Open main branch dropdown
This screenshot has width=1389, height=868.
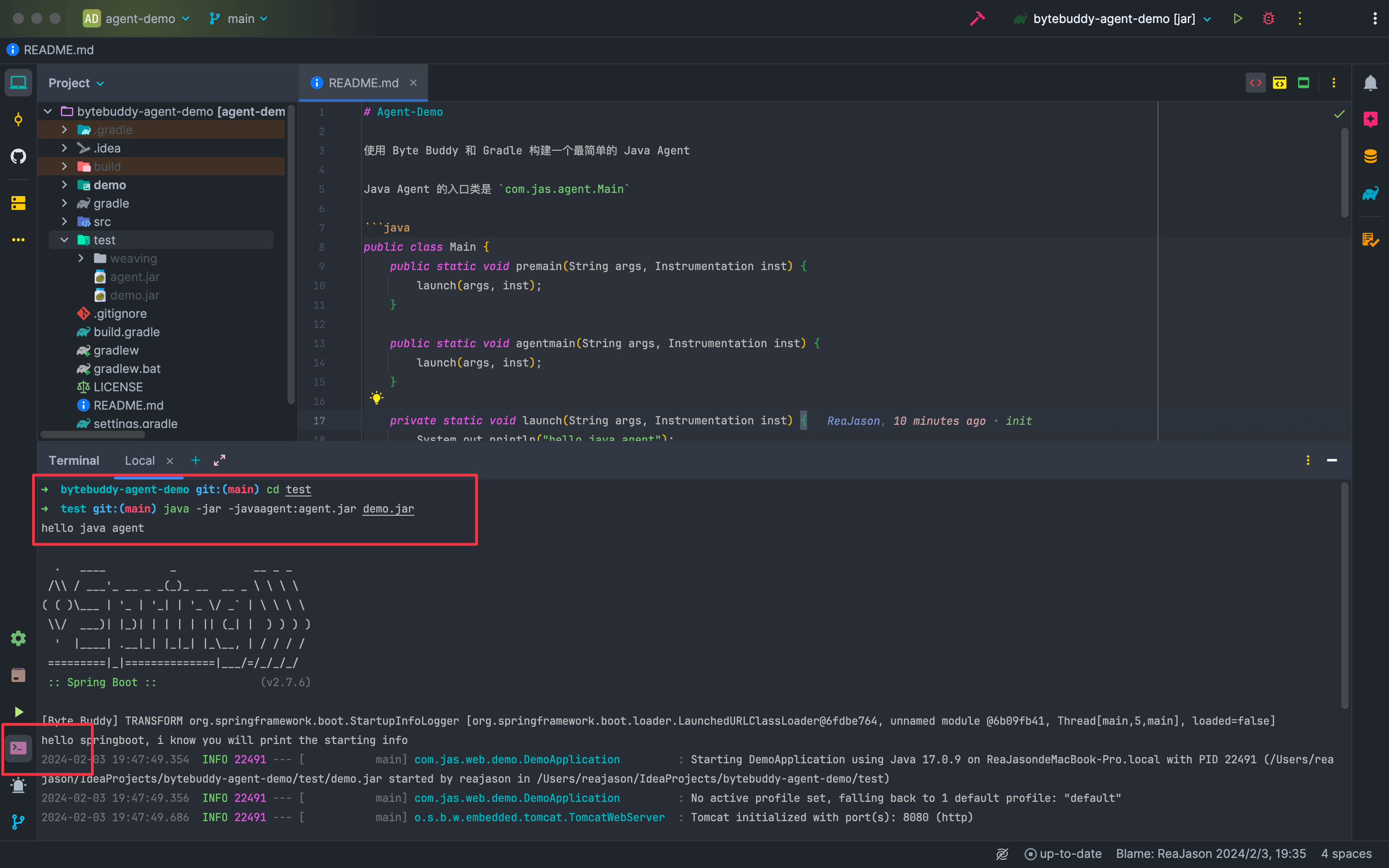tap(238, 18)
